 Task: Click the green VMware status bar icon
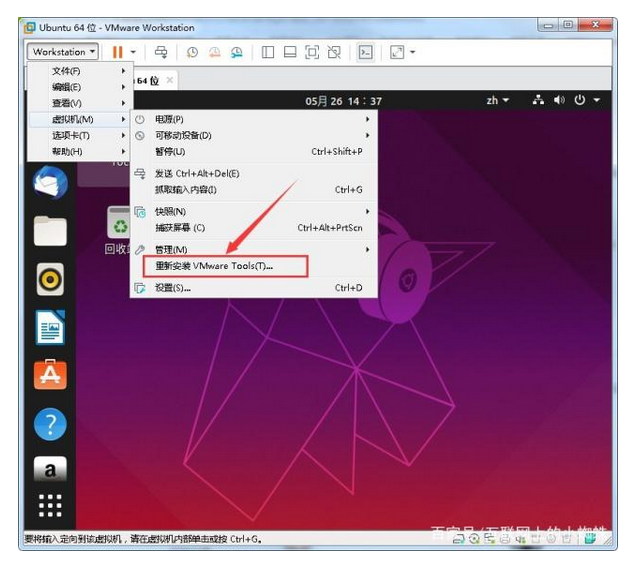click(590, 539)
